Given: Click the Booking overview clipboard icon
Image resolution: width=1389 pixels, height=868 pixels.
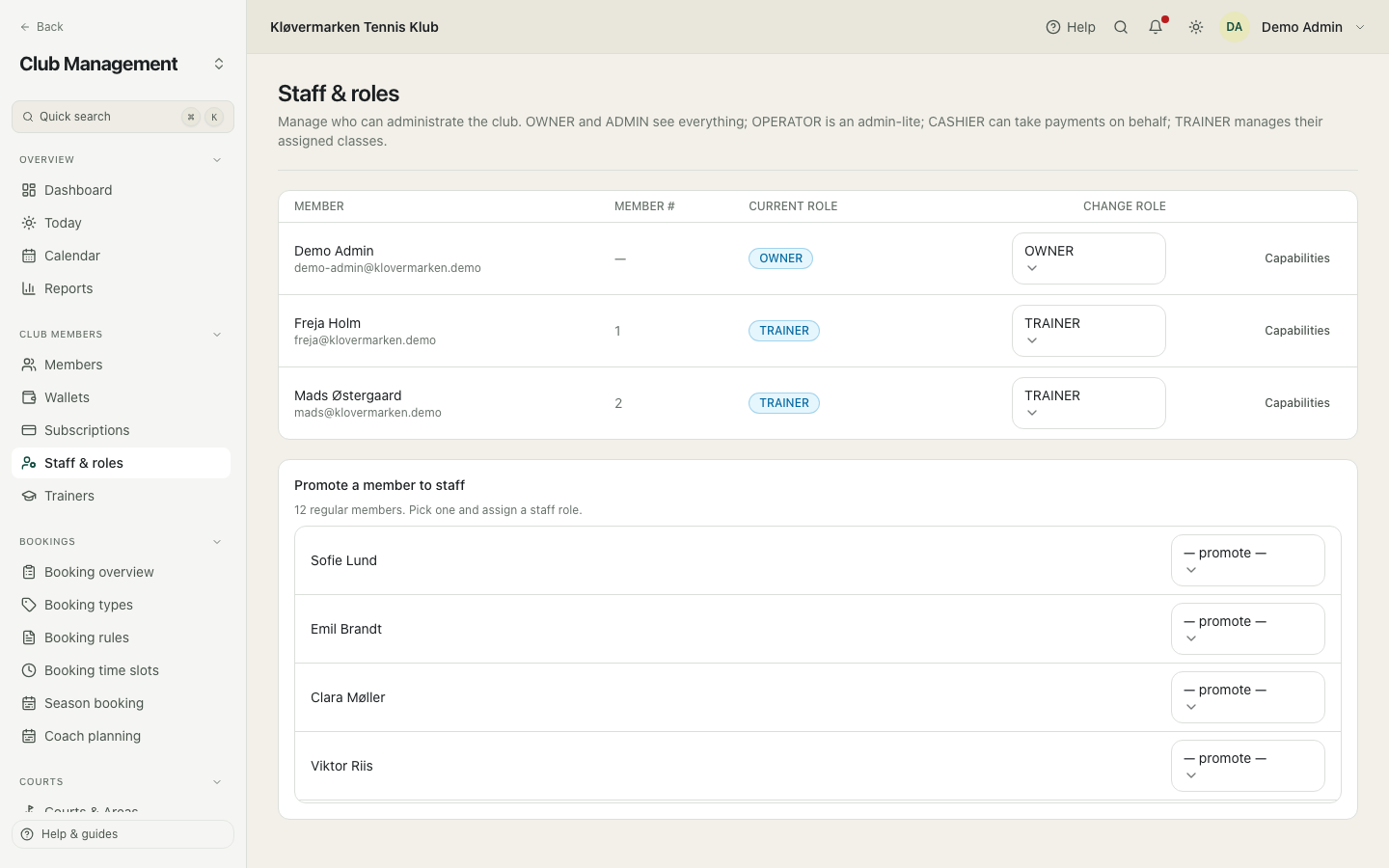Looking at the screenshot, I should coord(29,572).
